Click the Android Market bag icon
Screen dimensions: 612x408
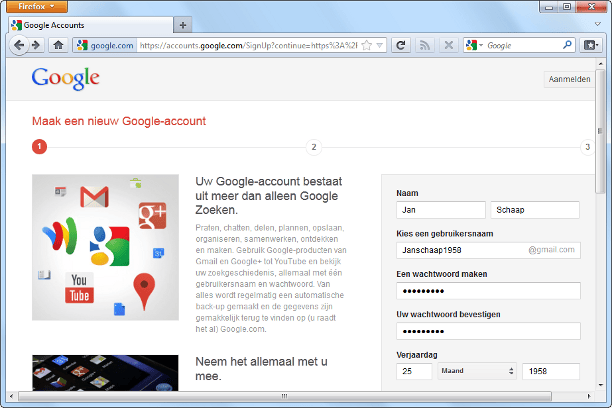[x=136, y=183]
